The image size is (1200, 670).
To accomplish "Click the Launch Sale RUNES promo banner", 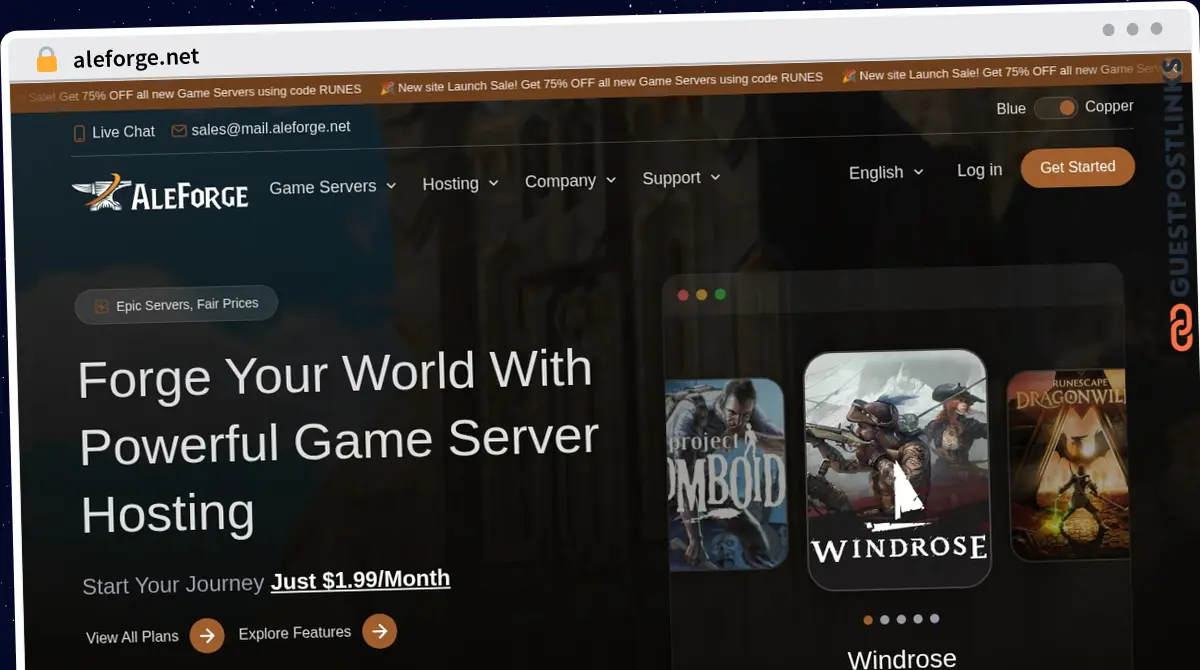I will click(600, 80).
